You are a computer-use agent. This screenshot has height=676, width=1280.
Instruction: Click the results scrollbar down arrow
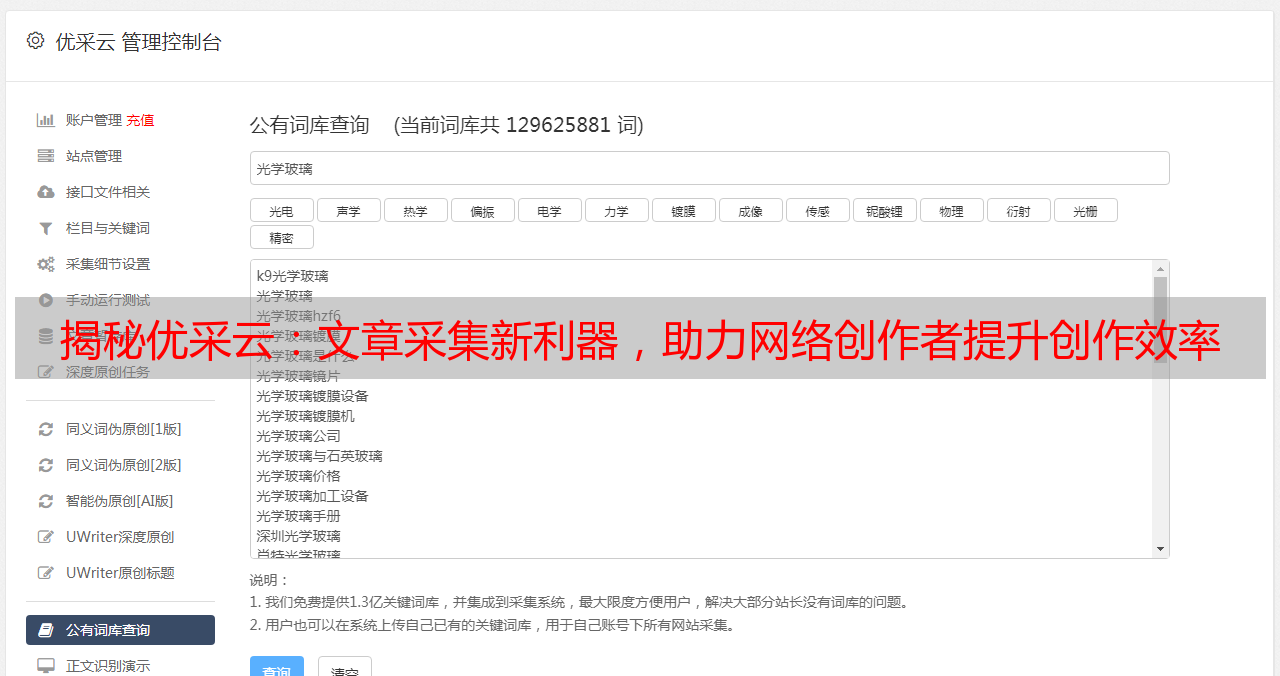[x=1160, y=549]
